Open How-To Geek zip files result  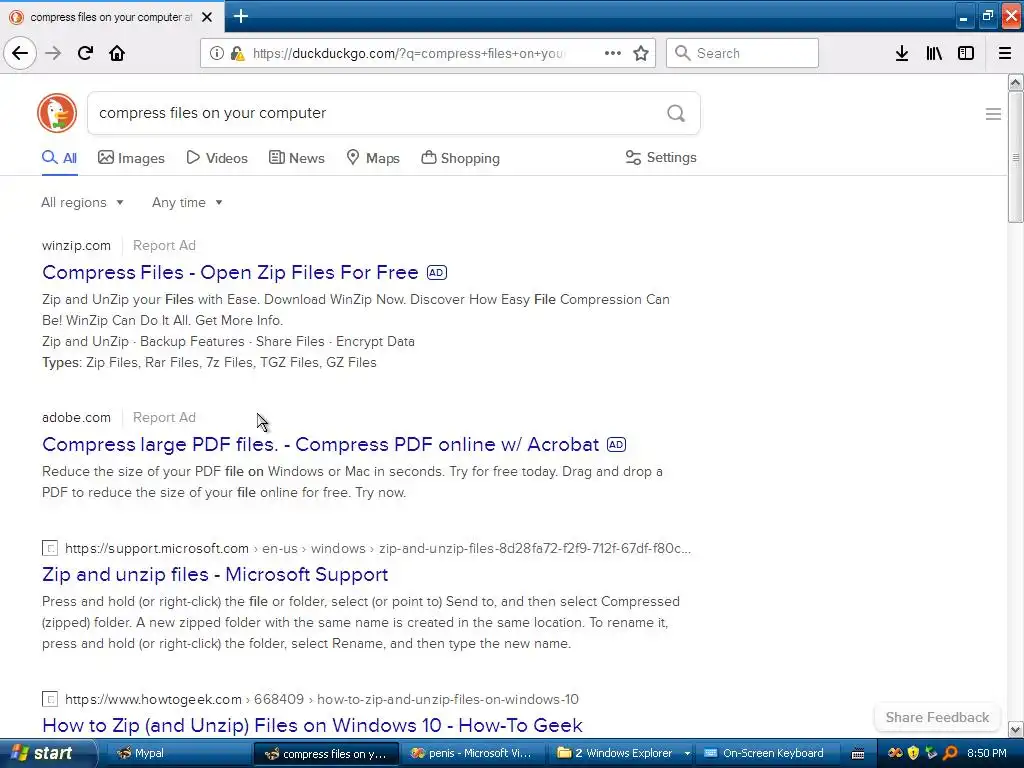(x=312, y=725)
